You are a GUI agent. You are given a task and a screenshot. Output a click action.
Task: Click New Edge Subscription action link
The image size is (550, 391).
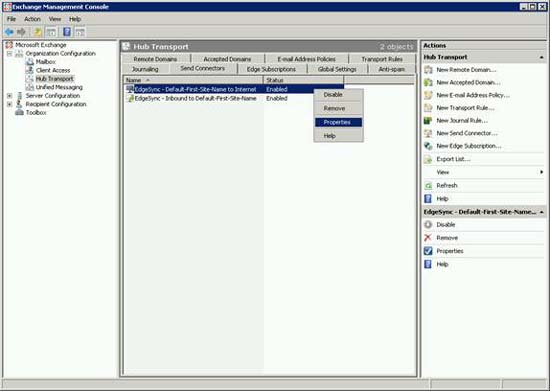pyautogui.click(x=469, y=146)
